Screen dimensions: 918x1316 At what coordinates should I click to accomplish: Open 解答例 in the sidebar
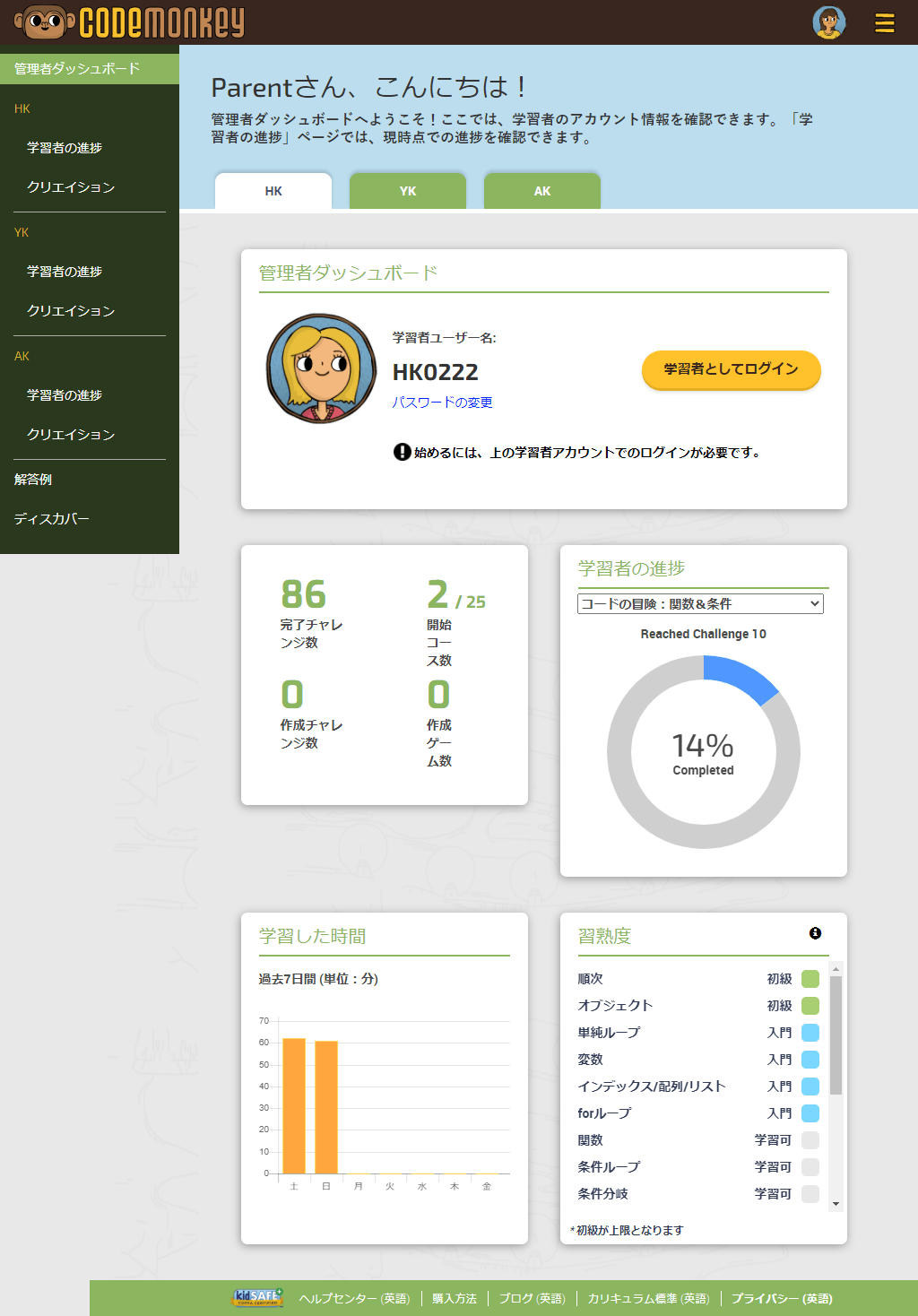click(33, 480)
